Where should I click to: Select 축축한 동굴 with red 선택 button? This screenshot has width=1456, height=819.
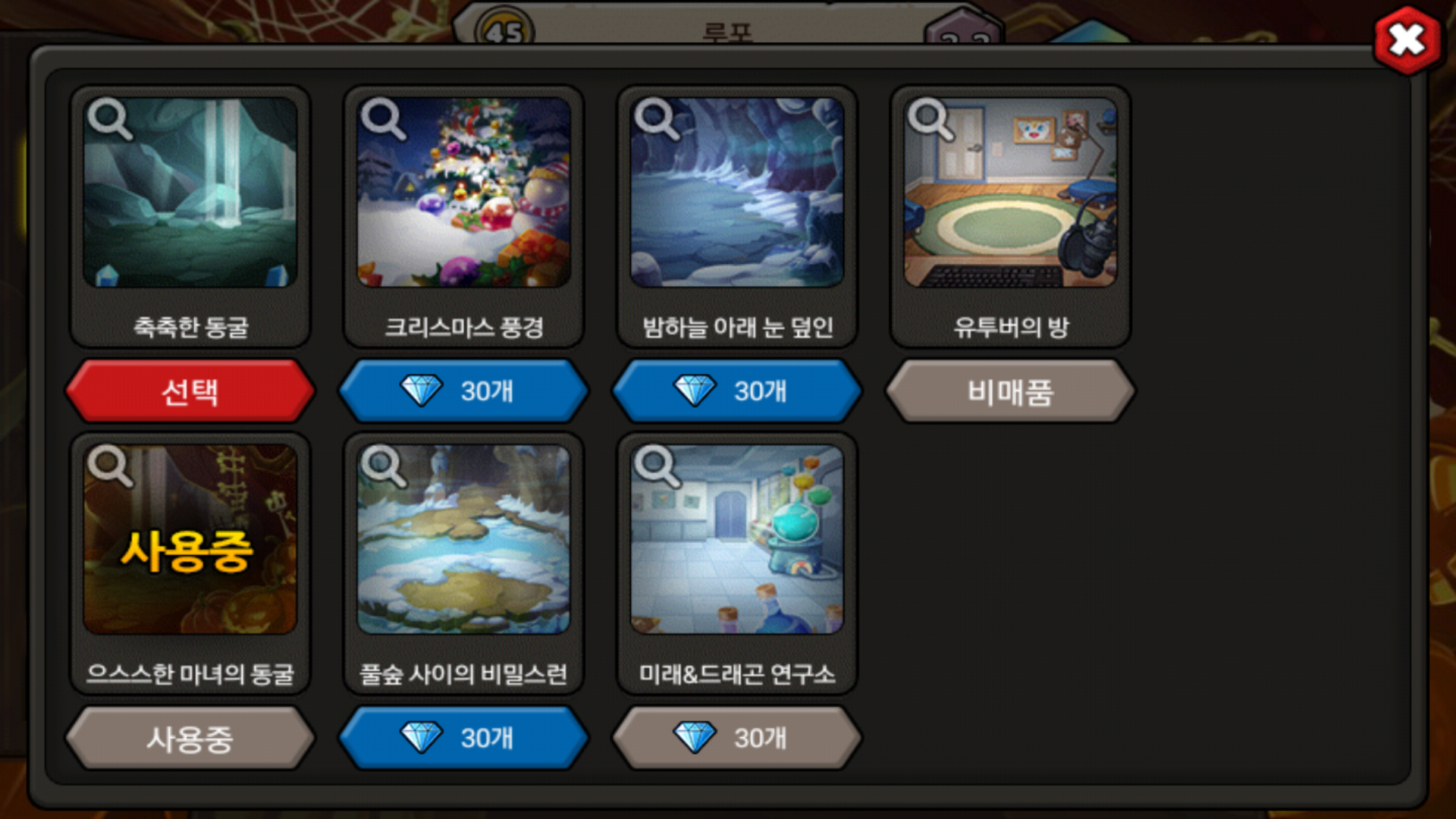click(x=190, y=391)
